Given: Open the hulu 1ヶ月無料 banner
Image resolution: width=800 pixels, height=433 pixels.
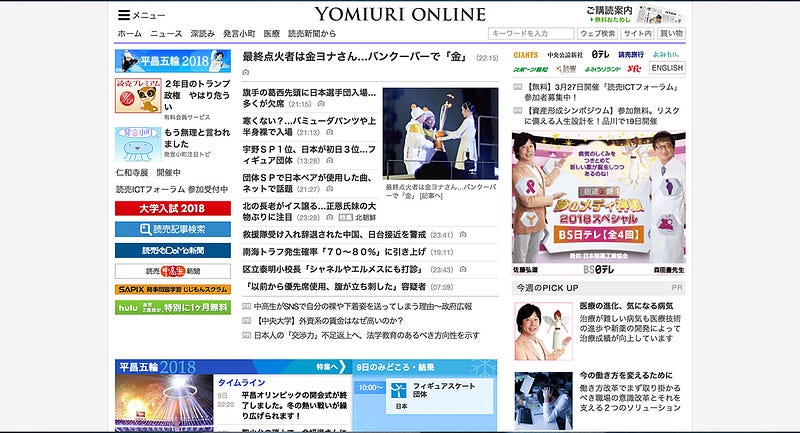Looking at the screenshot, I should [x=172, y=307].
